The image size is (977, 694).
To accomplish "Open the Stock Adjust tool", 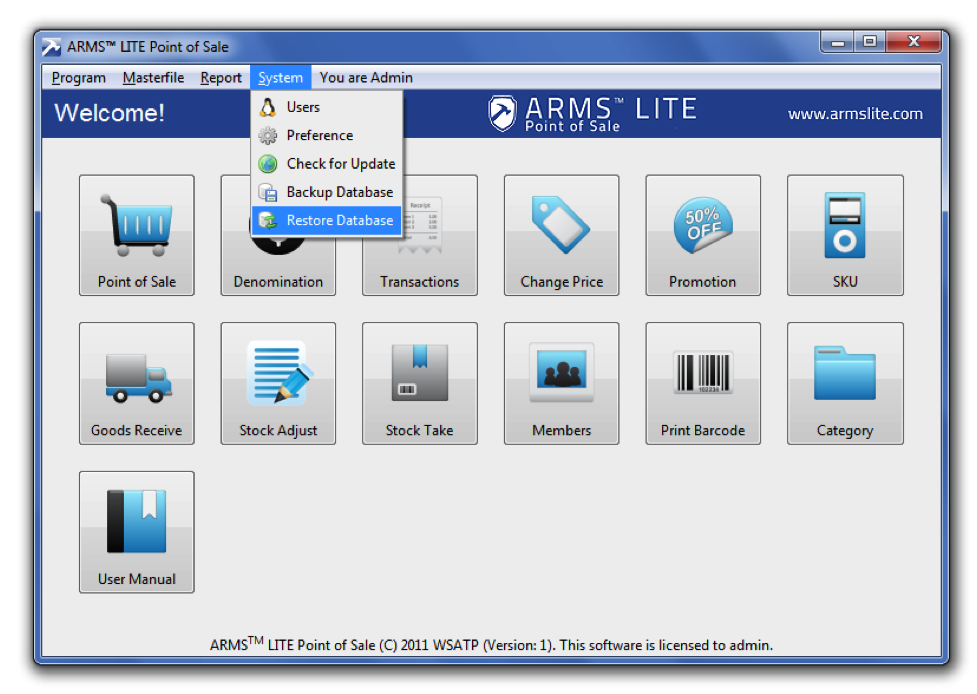I will [x=278, y=383].
